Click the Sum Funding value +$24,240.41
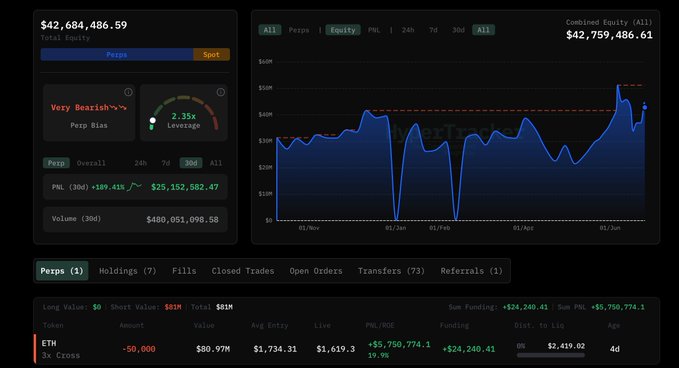This screenshot has width=679, height=368. click(525, 307)
